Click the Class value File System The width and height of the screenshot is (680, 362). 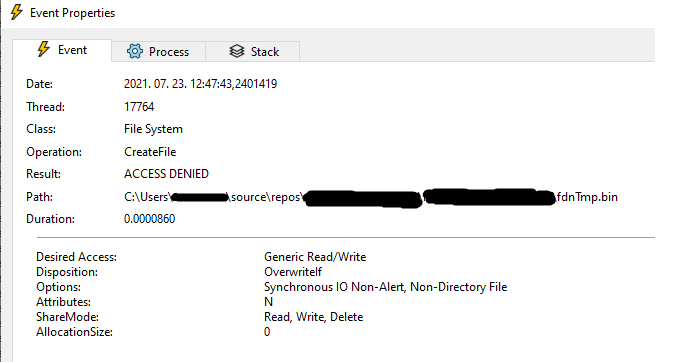(153, 129)
